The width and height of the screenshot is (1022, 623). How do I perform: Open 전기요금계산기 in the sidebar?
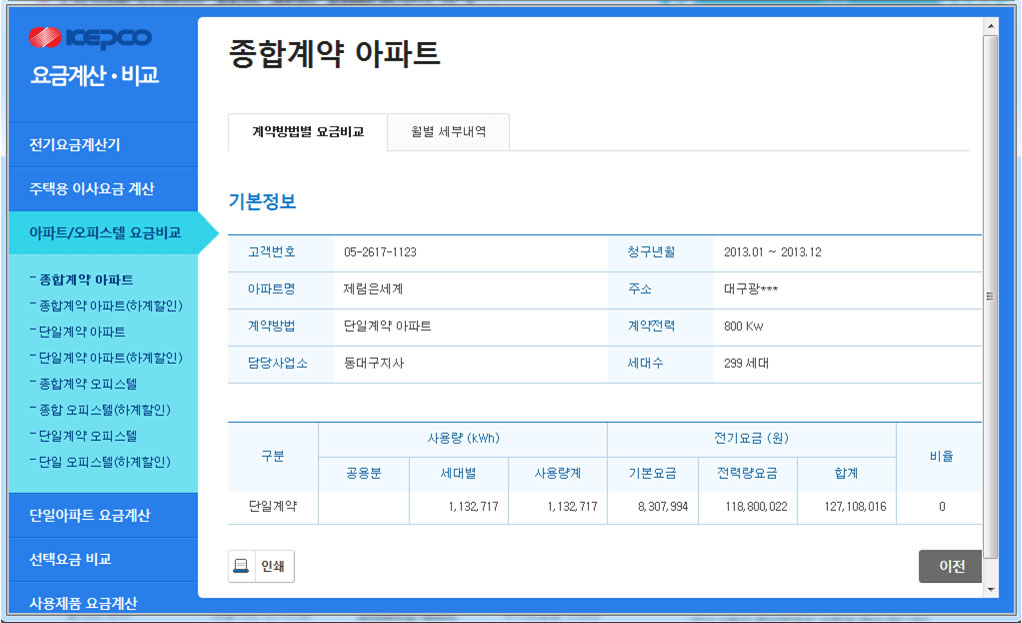pyautogui.click(x=103, y=145)
